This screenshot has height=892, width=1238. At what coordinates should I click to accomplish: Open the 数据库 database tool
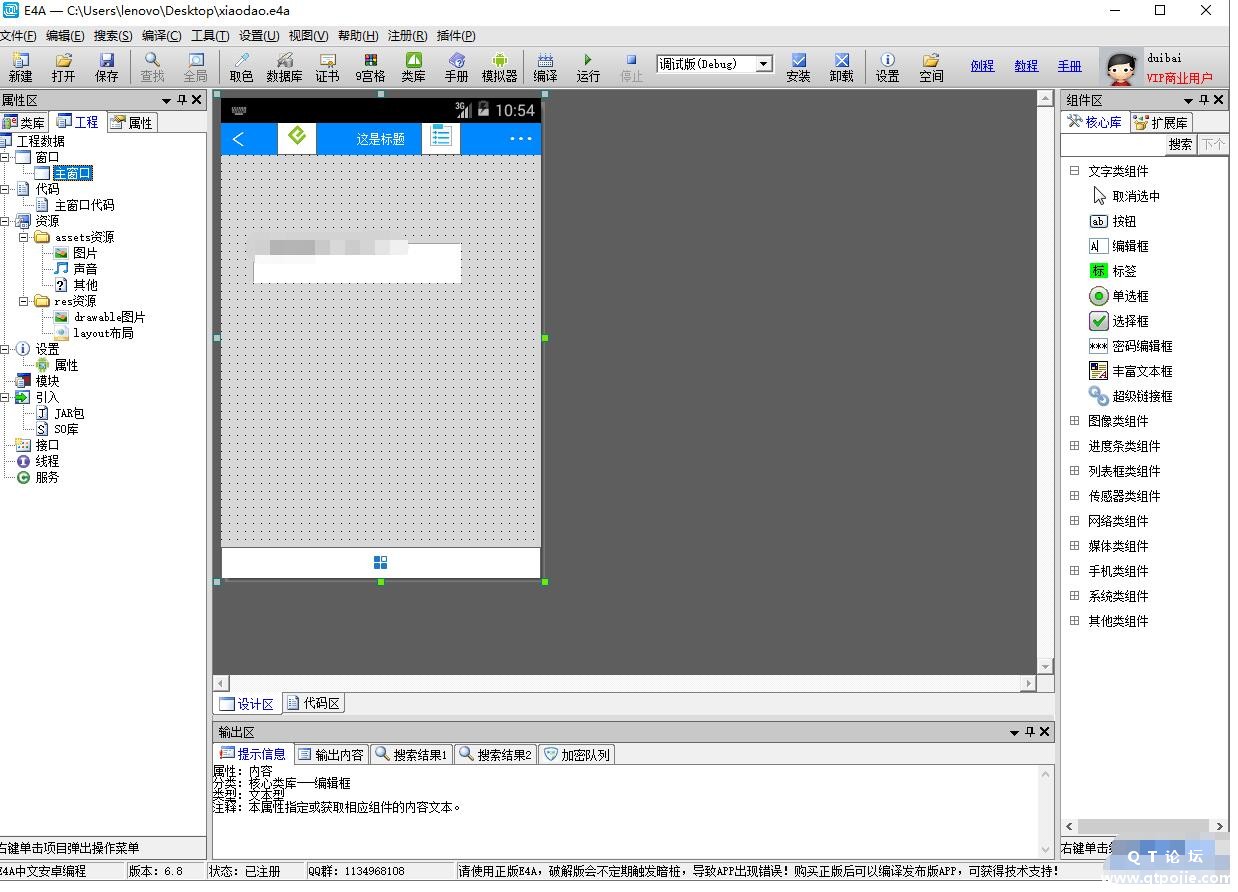tap(284, 67)
